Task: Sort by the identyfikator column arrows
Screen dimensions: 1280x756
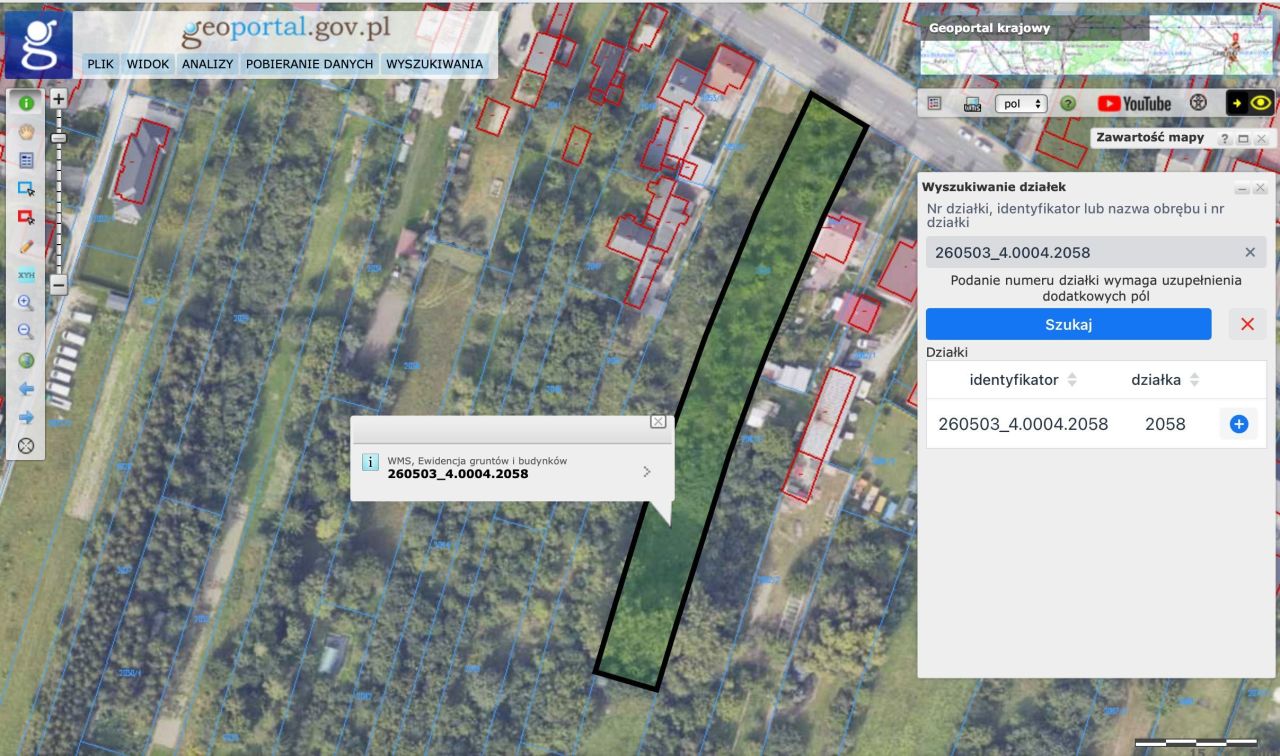Action: (1071, 379)
